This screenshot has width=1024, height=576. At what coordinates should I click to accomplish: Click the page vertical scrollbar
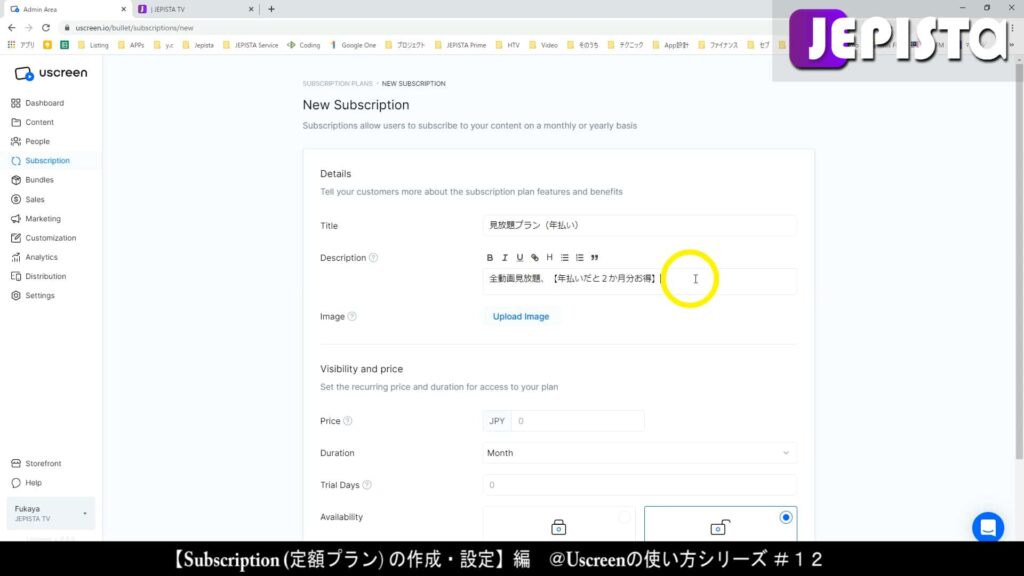[x=1019, y=261]
